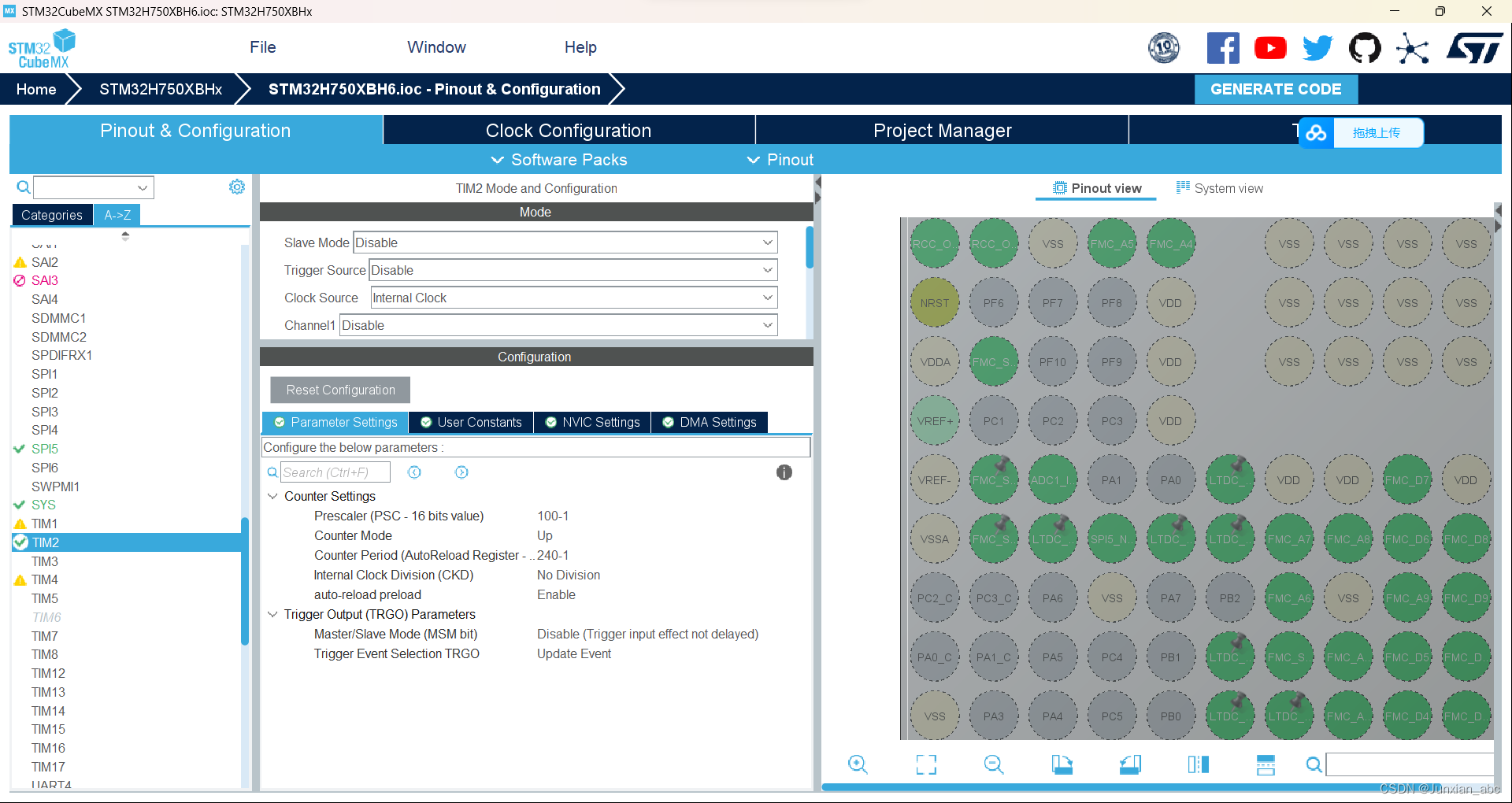Open the Window menu
Image resolution: width=1512 pixels, height=803 pixels.
coord(437,47)
